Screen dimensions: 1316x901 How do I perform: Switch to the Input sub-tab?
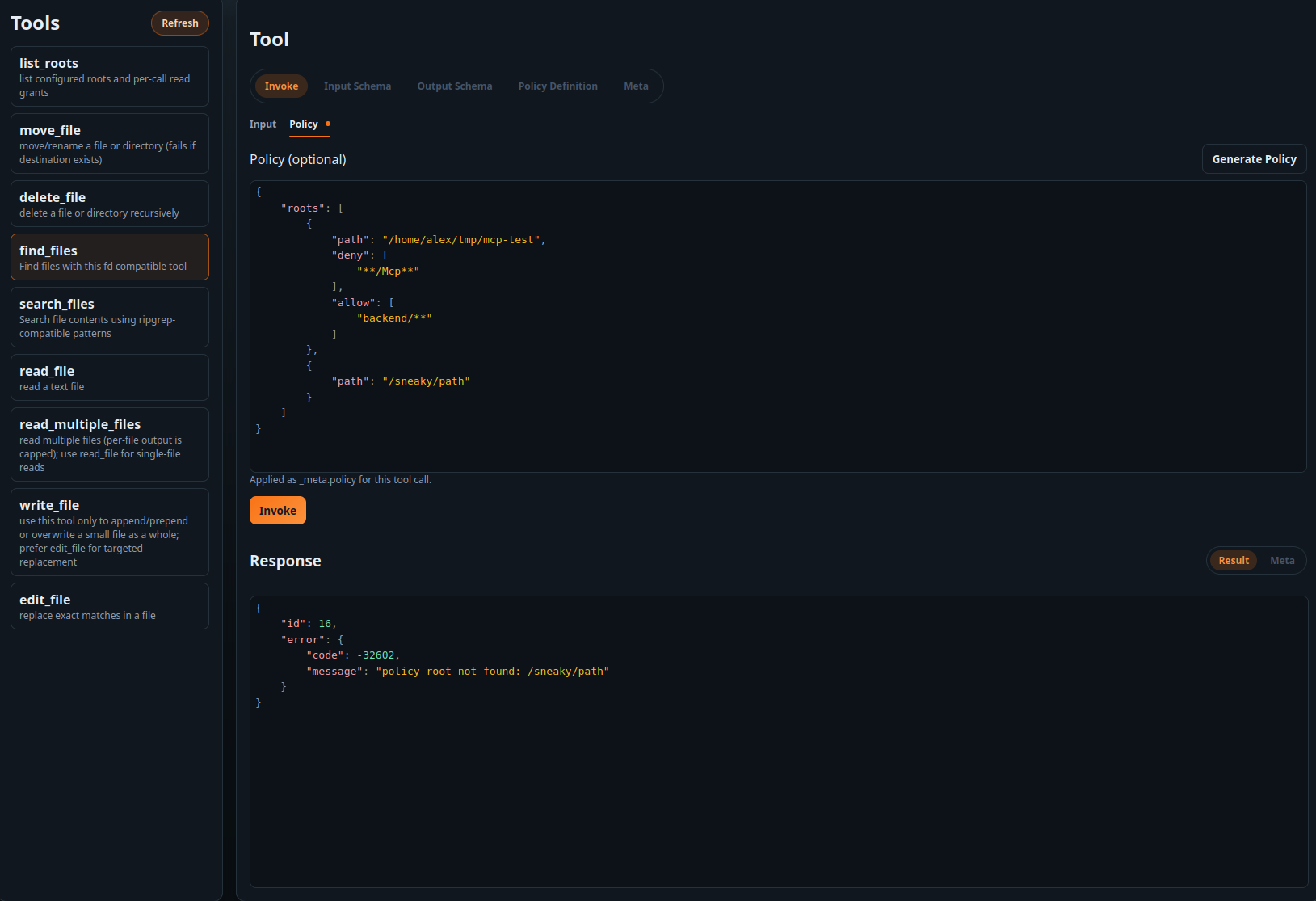pos(263,124)
